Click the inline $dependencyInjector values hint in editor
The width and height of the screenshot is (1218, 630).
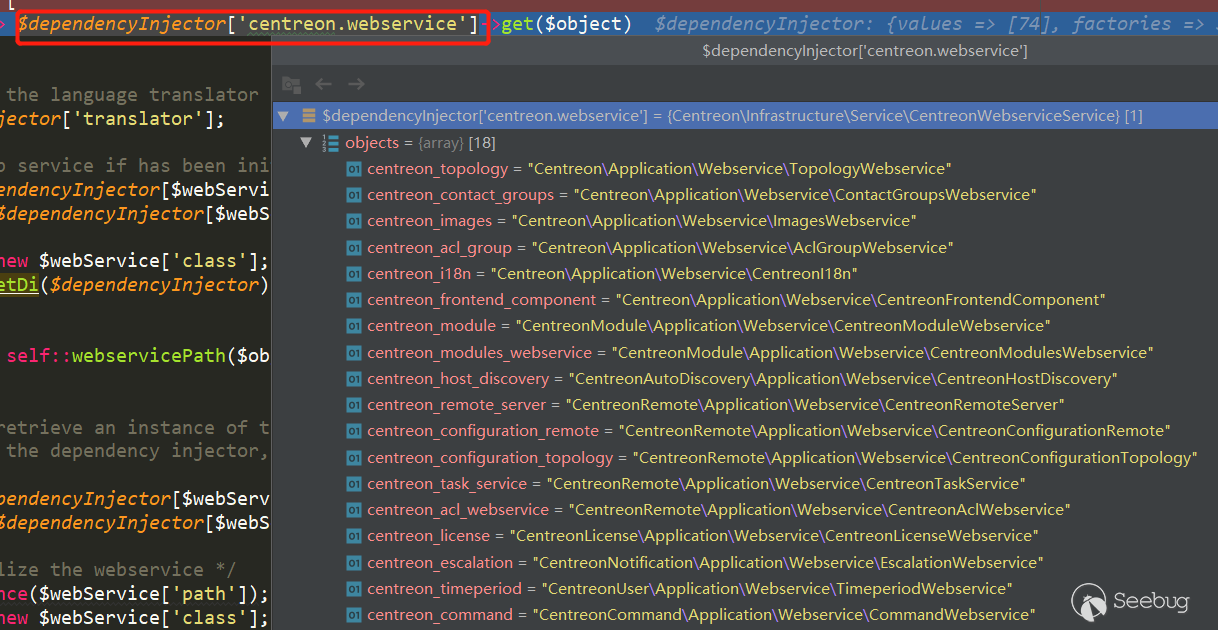tap(929, 23)
